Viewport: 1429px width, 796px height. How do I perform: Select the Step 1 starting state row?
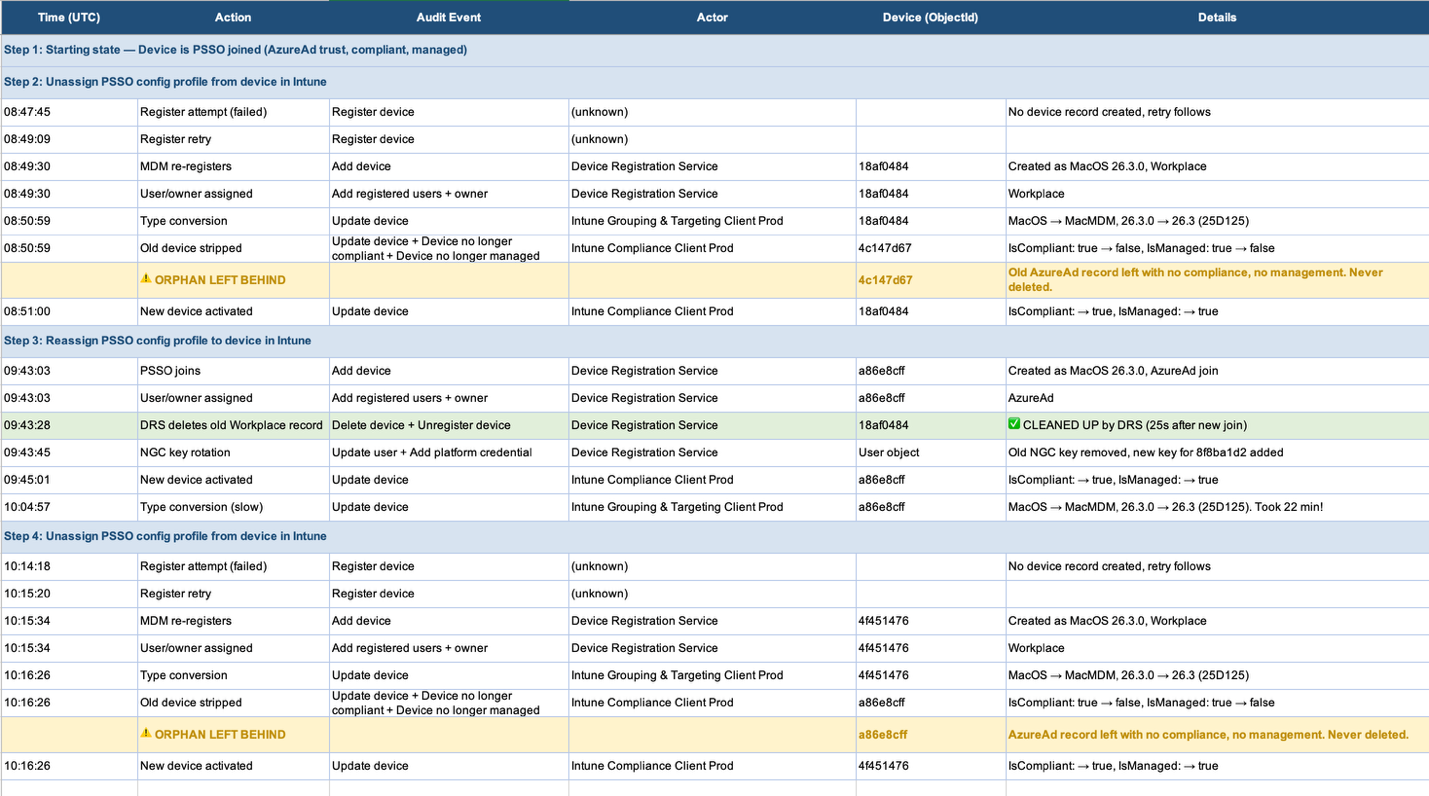(235, 50)
